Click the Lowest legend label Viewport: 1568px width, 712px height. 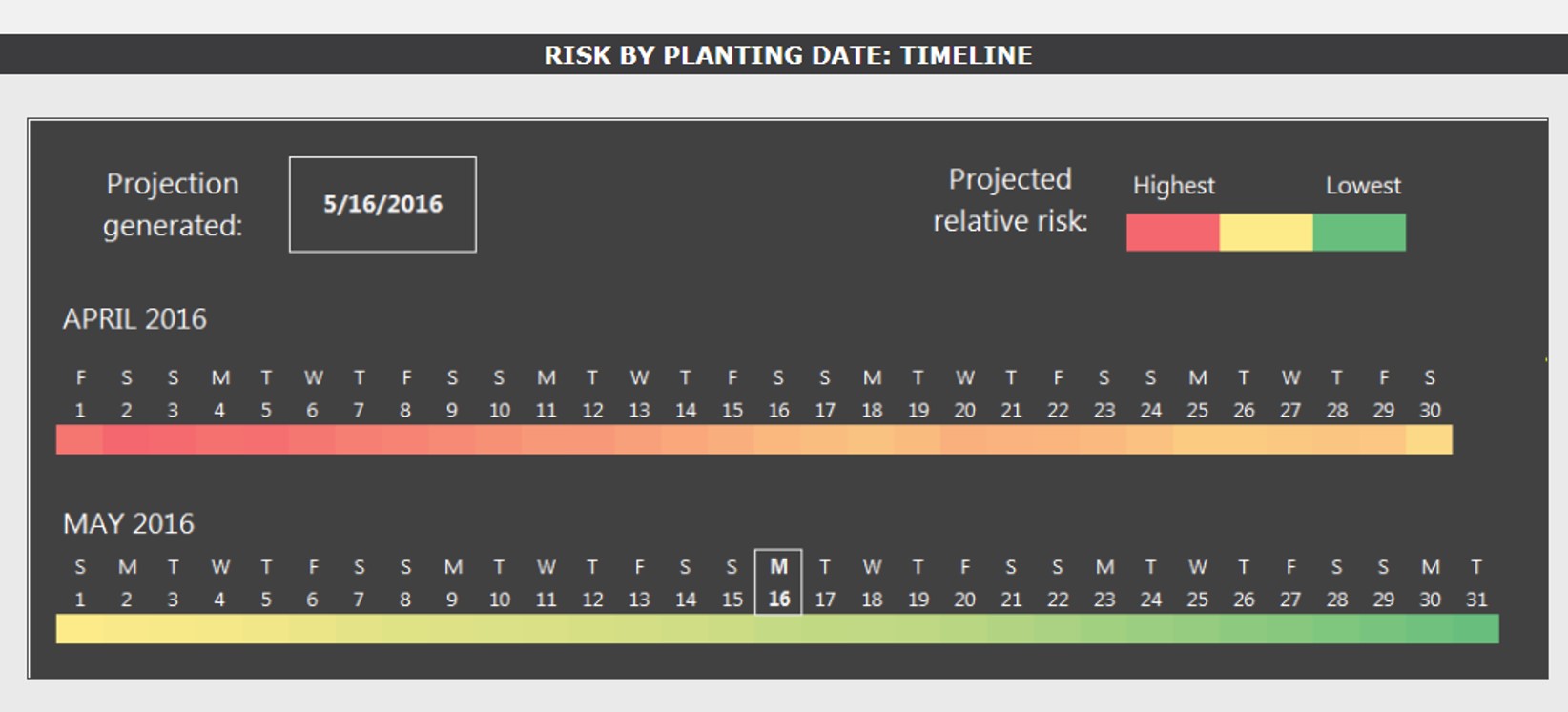[1363, 185]
